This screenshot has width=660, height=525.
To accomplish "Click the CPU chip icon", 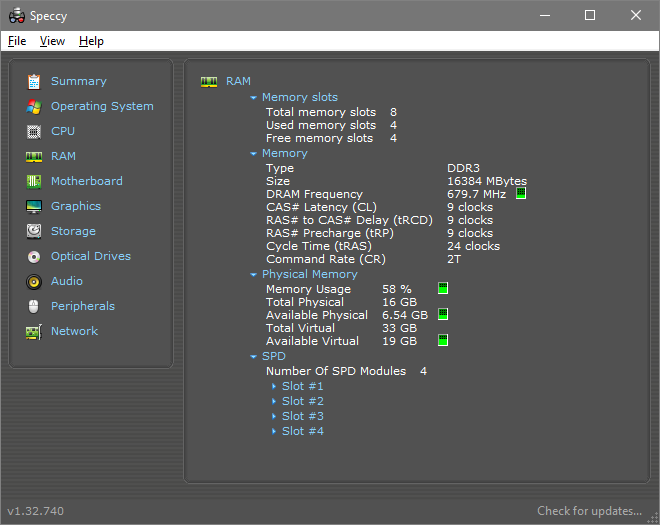I will click(34, 131).
